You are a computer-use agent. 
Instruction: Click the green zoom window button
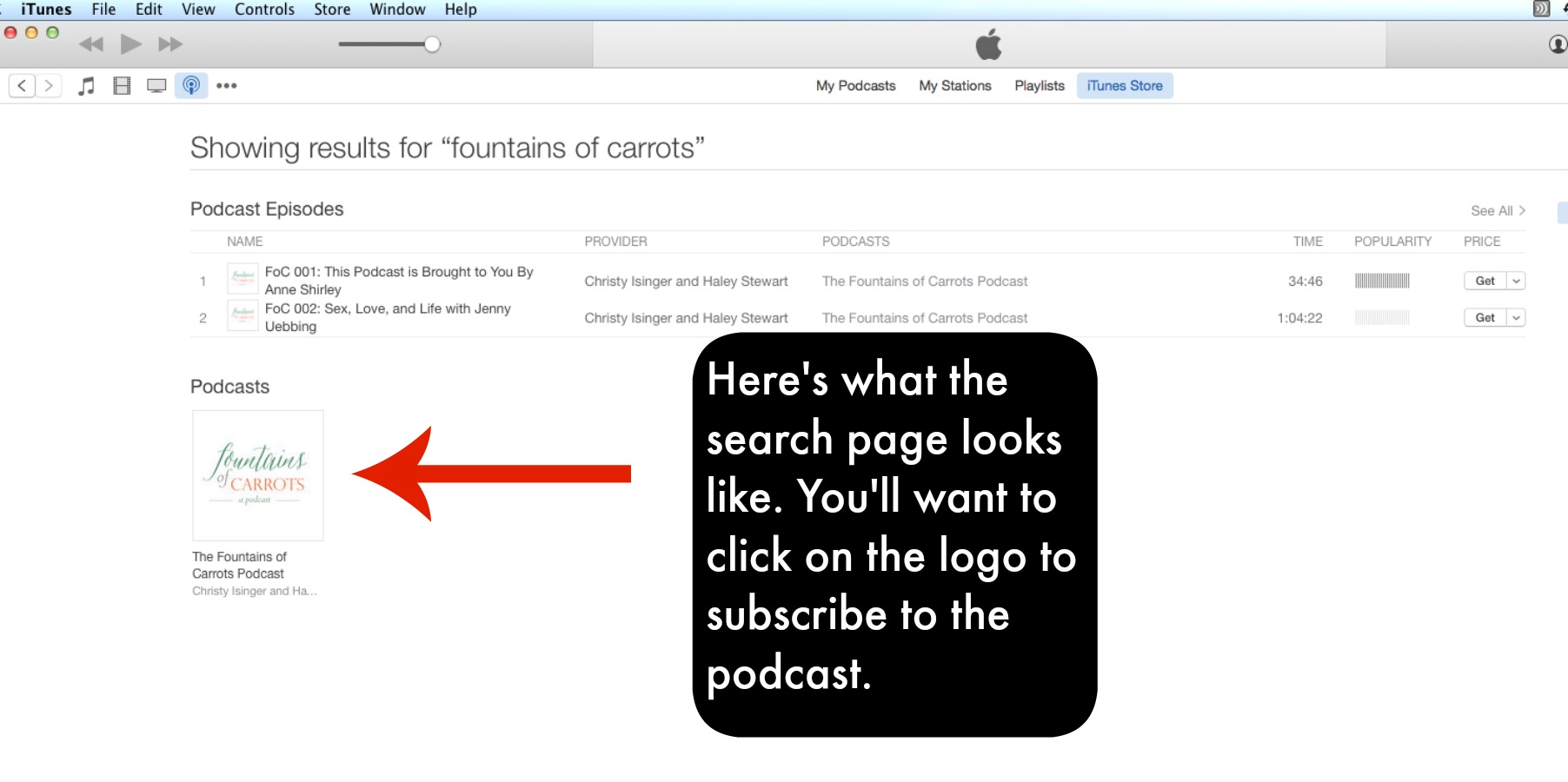pos(52,32)
